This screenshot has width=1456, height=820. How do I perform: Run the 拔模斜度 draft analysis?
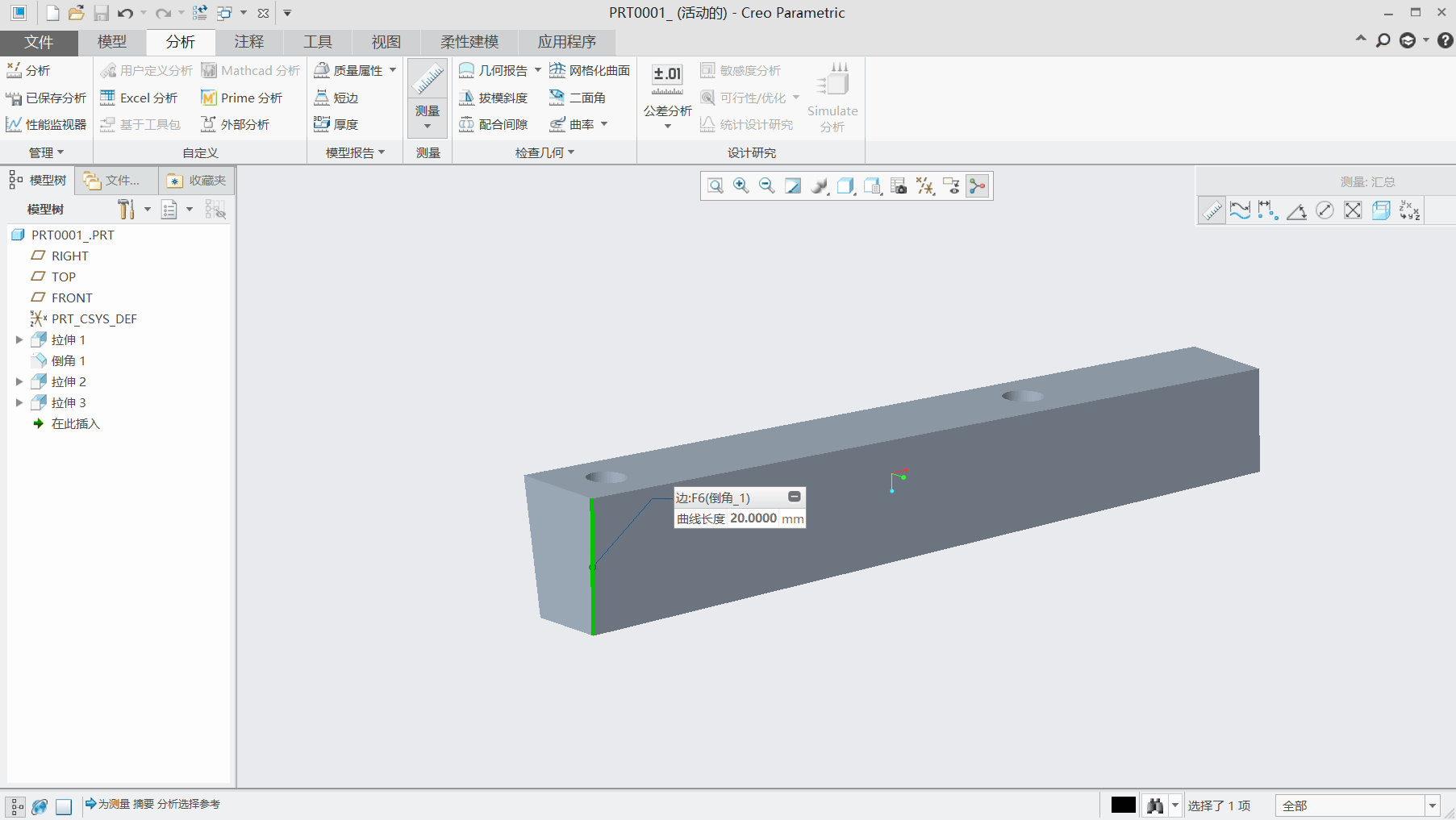coord(494,98)
